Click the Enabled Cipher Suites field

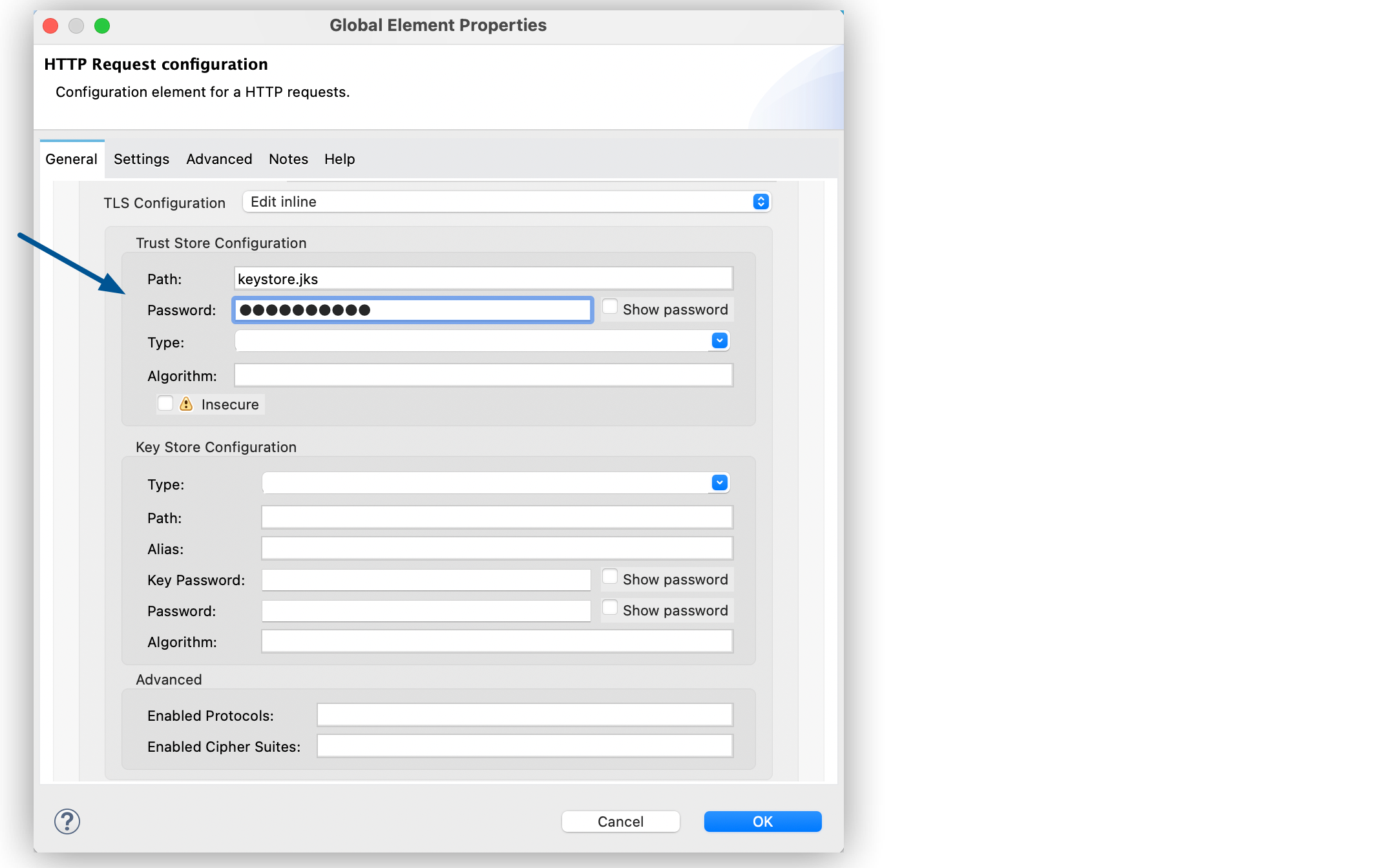coord(523,746)
